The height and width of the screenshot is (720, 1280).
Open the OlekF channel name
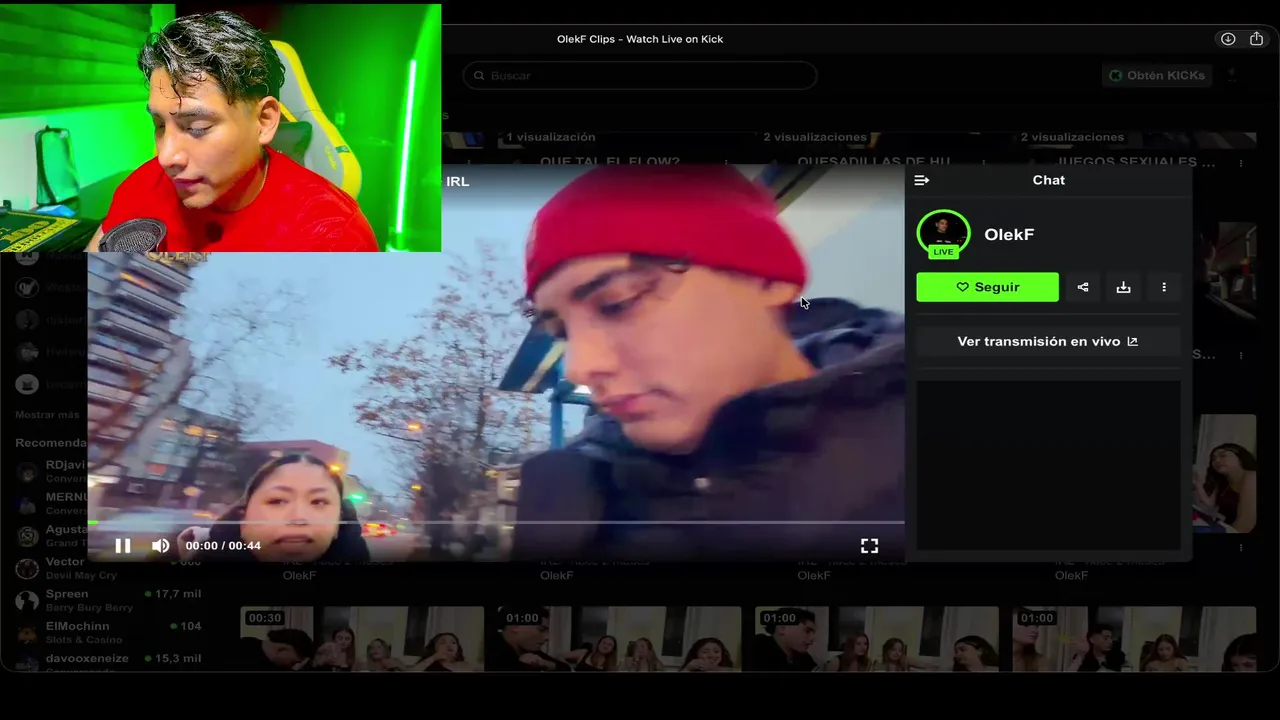coord(1009,234)
